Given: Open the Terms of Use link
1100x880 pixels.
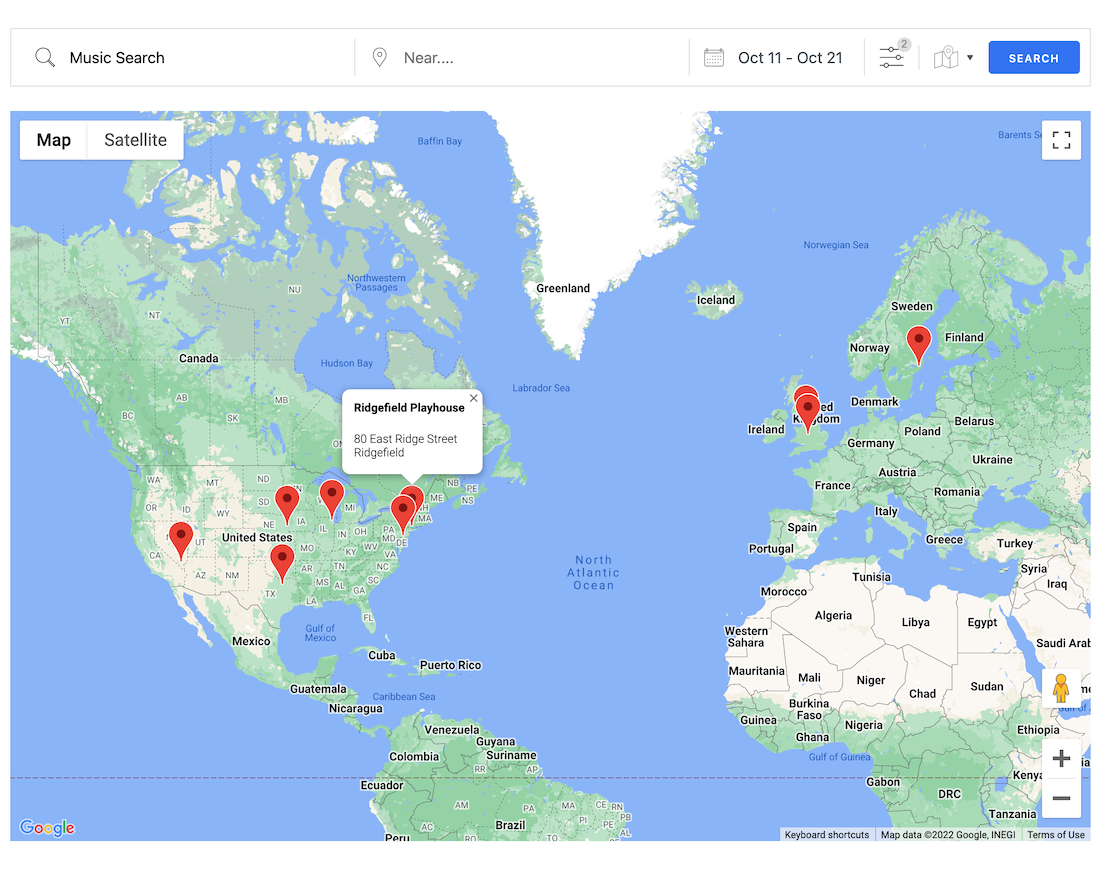Looking at the screenshot, I should [x=1055, y=835].
